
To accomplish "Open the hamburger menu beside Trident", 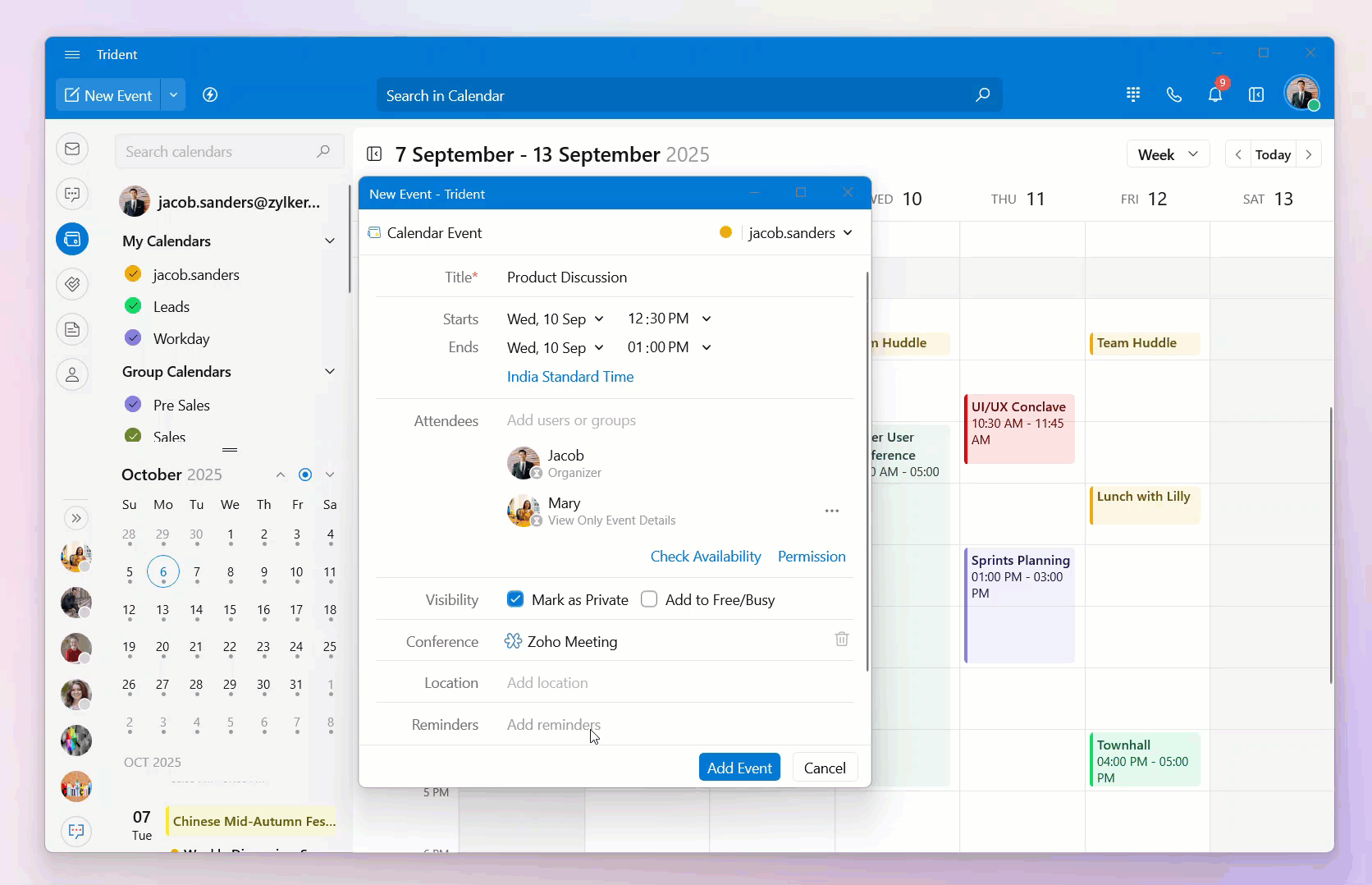I will [x=72, y=54].
